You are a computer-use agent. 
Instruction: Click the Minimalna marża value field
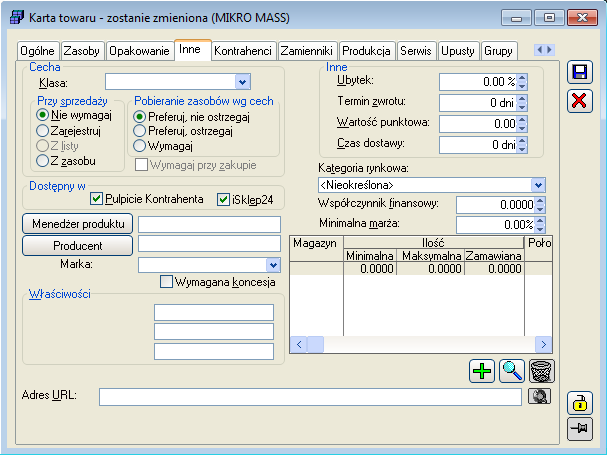click(x=496, y=225)
